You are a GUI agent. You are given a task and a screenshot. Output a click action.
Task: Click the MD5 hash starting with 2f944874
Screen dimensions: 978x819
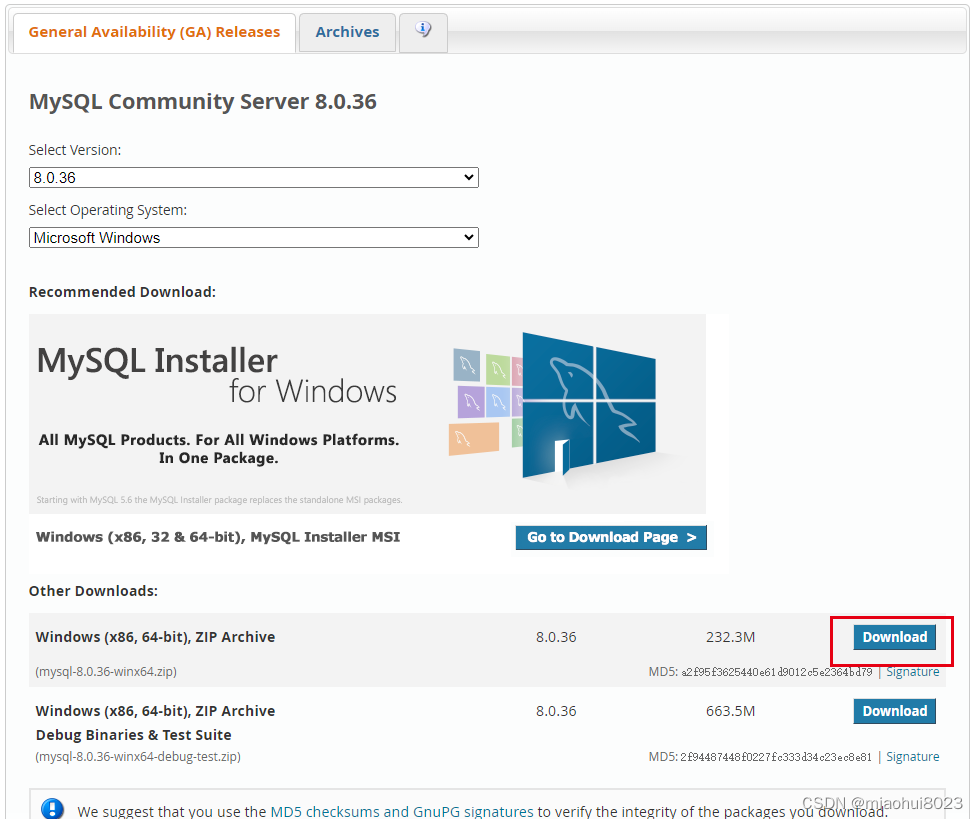pos(776,757)
